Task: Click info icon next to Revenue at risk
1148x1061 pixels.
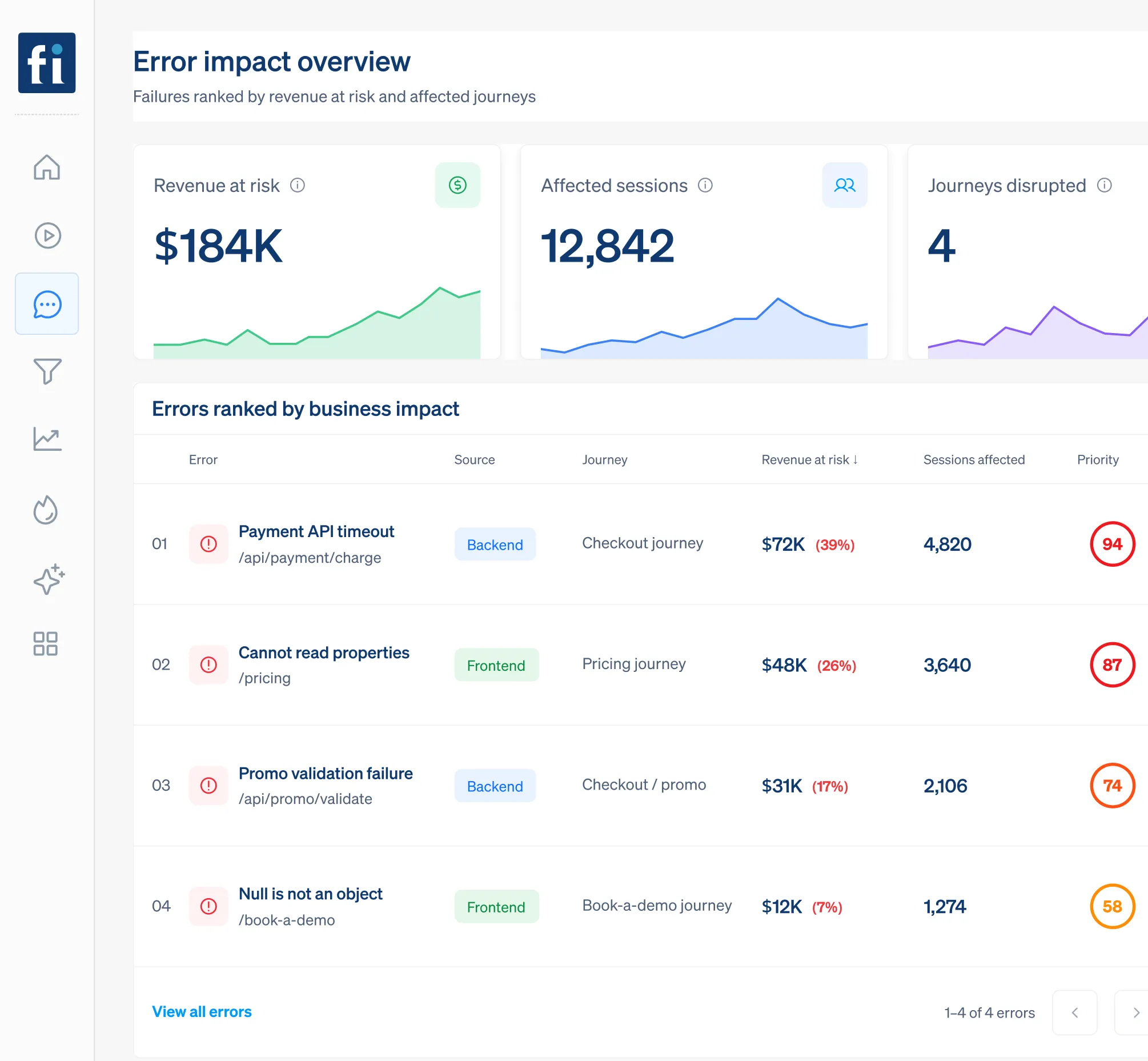Action: pyautogui.click(x=298, y=185)
